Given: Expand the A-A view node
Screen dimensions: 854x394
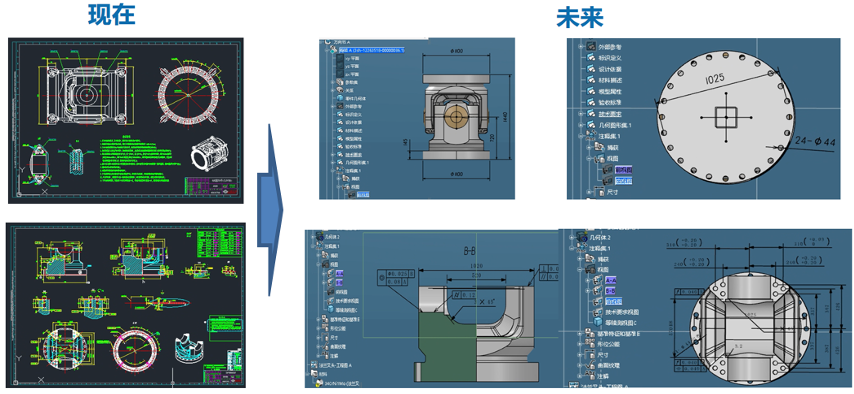Looking at the screenshot, I should 587,281.
